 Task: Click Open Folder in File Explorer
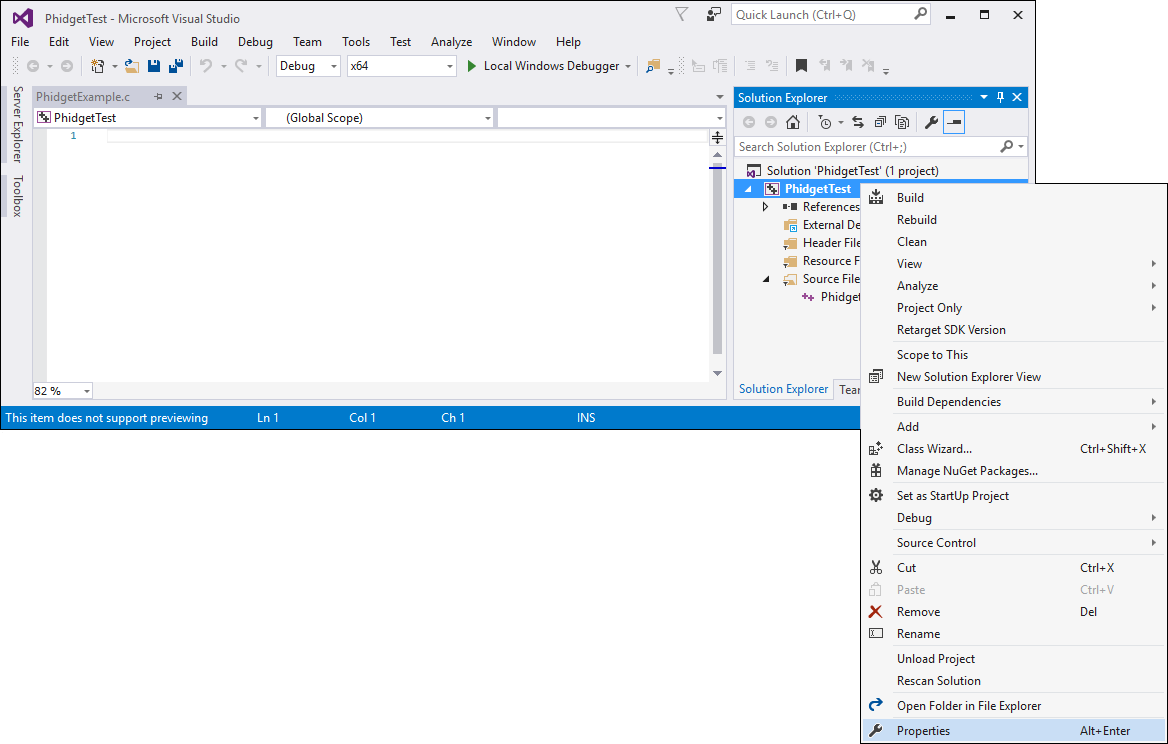point(1014,705)
